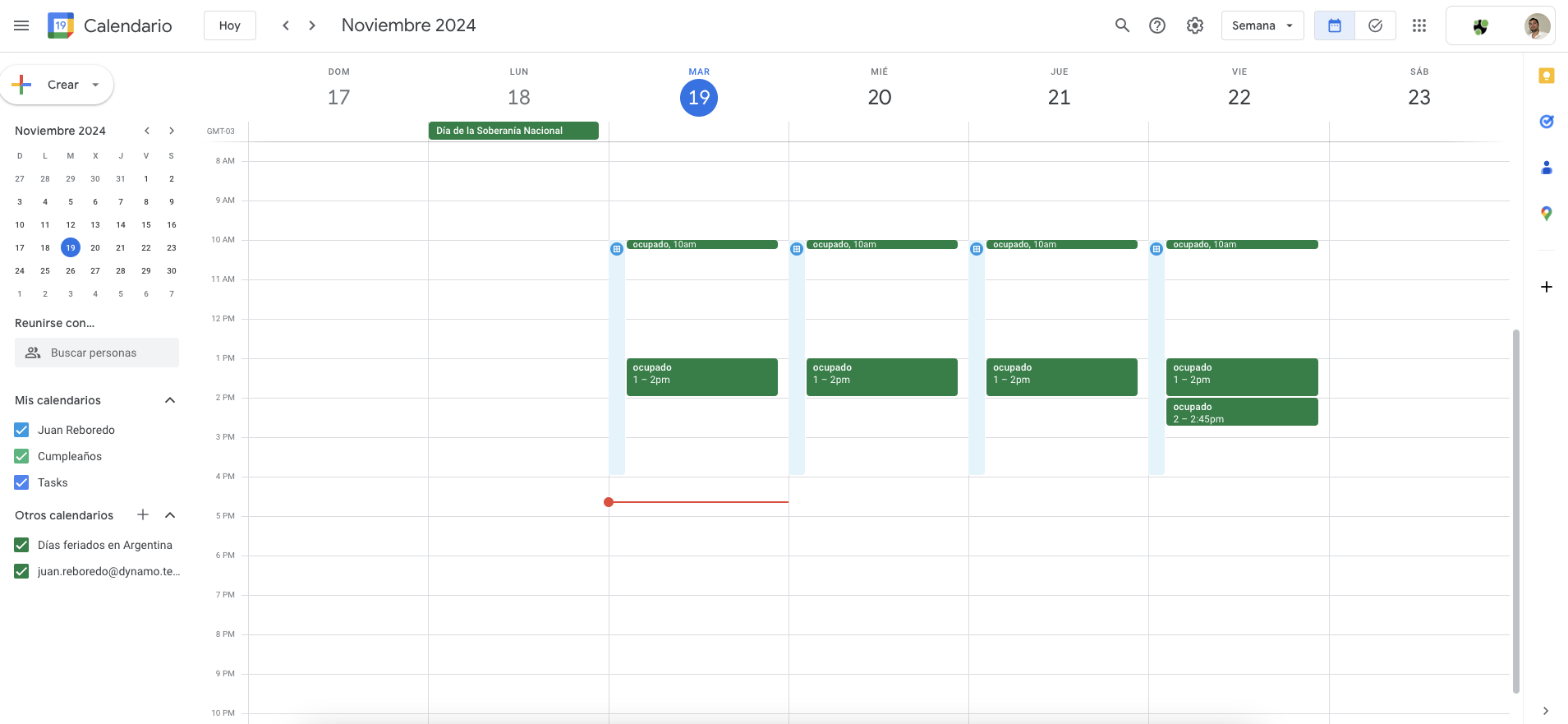The width and height of the screenshot is (1568, 724).
Task: Click the Buscar personas field
Action: coord(97,353)
